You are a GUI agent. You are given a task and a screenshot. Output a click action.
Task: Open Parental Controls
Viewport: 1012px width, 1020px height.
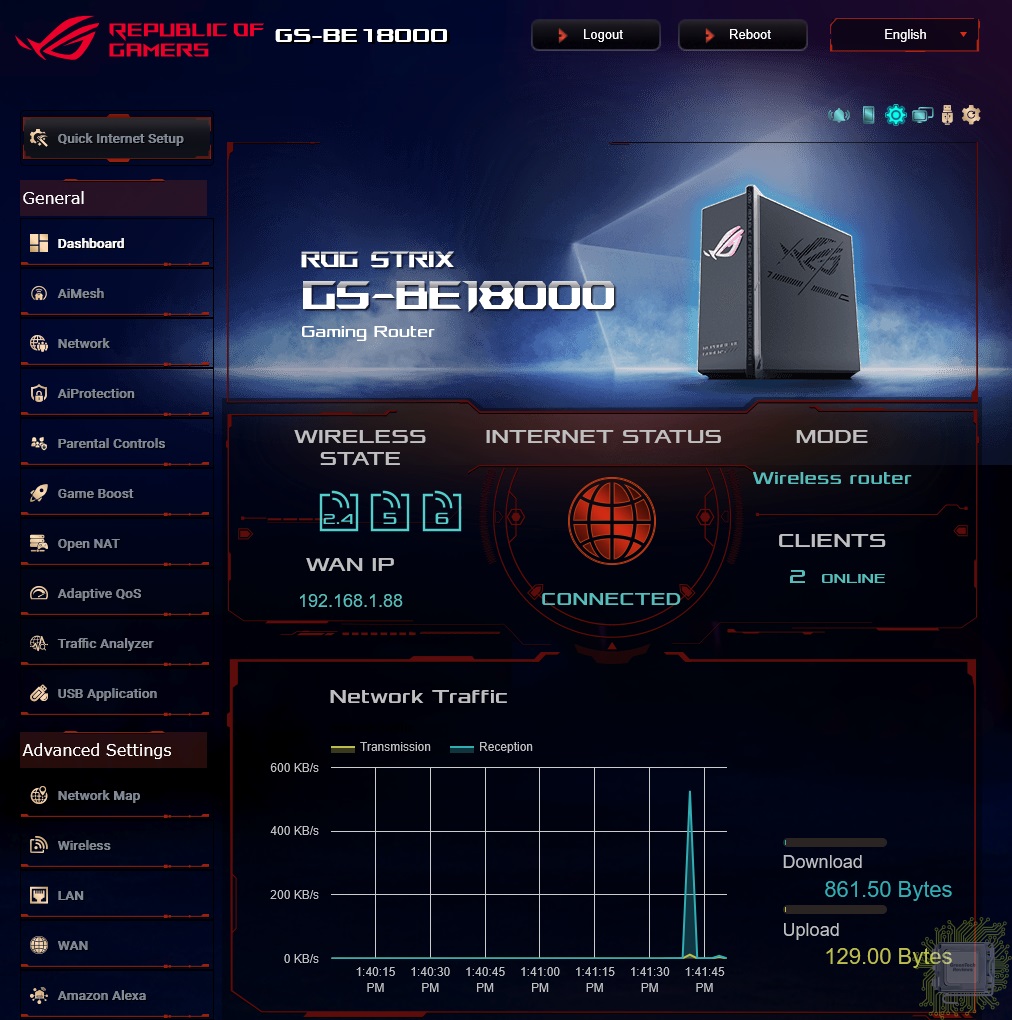117,444
